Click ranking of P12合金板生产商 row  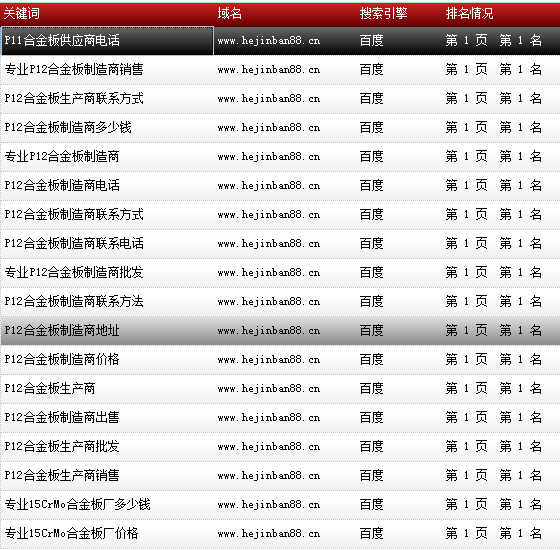point(494,389)
